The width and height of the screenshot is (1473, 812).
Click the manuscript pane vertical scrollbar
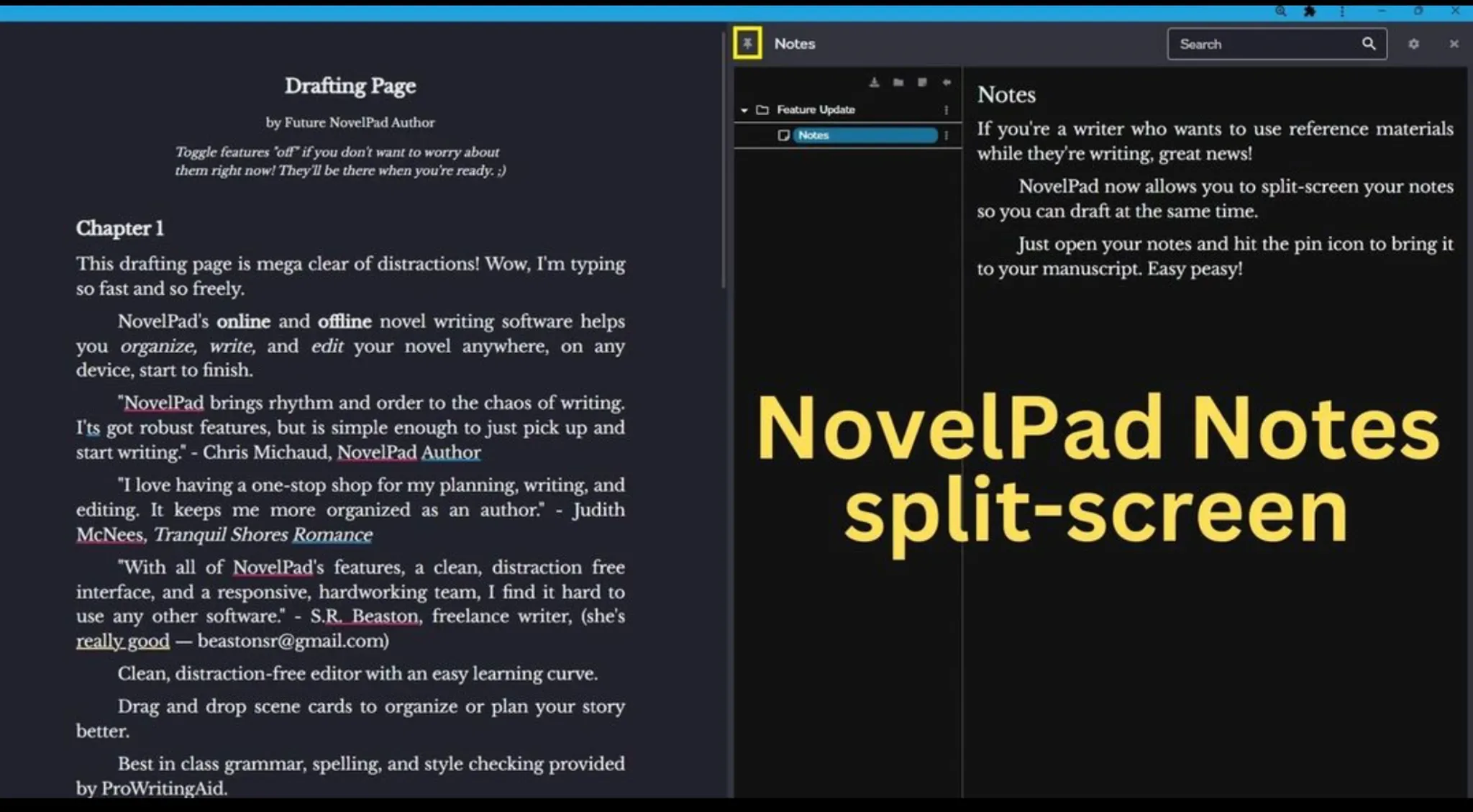click(x=724, y=159)
